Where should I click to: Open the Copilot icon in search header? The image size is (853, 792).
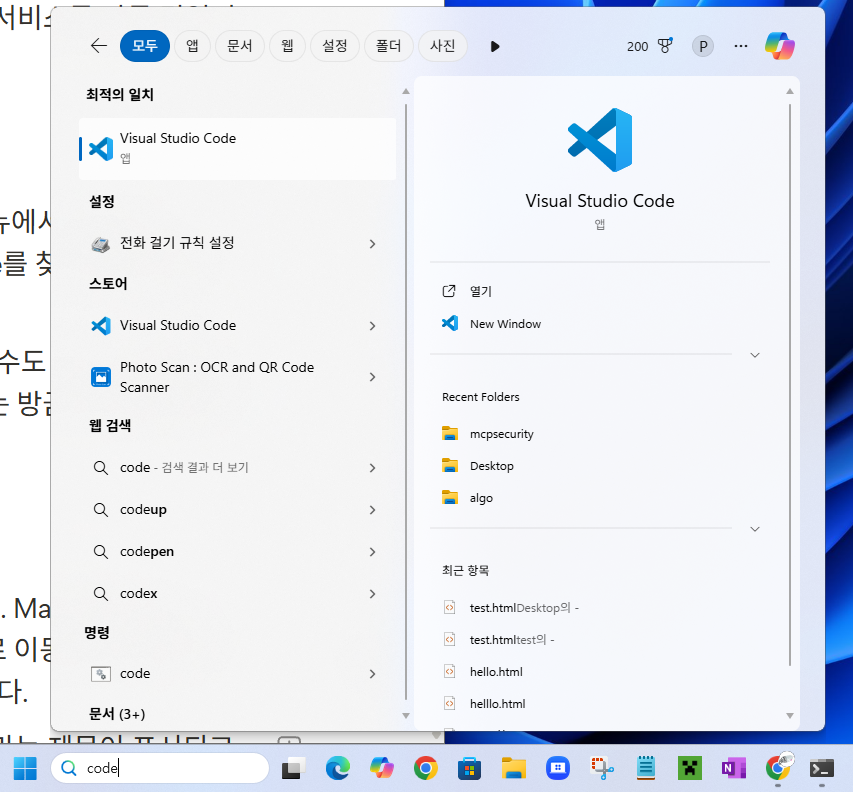[x=779, y=46]
